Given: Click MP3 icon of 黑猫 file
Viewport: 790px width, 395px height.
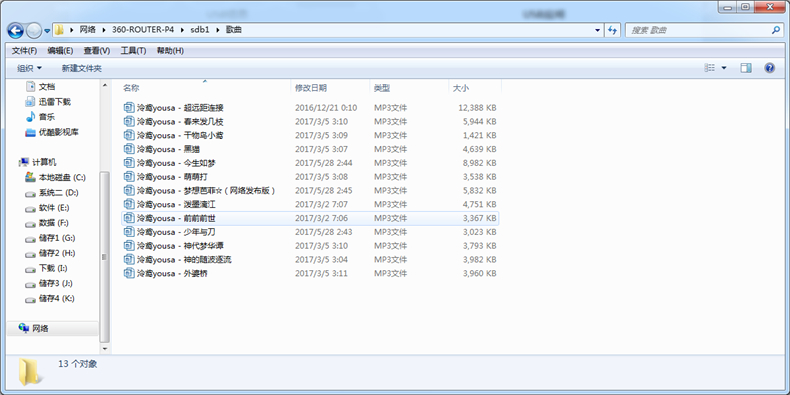Looking at the screenshot, I should [x=129, y=149].
